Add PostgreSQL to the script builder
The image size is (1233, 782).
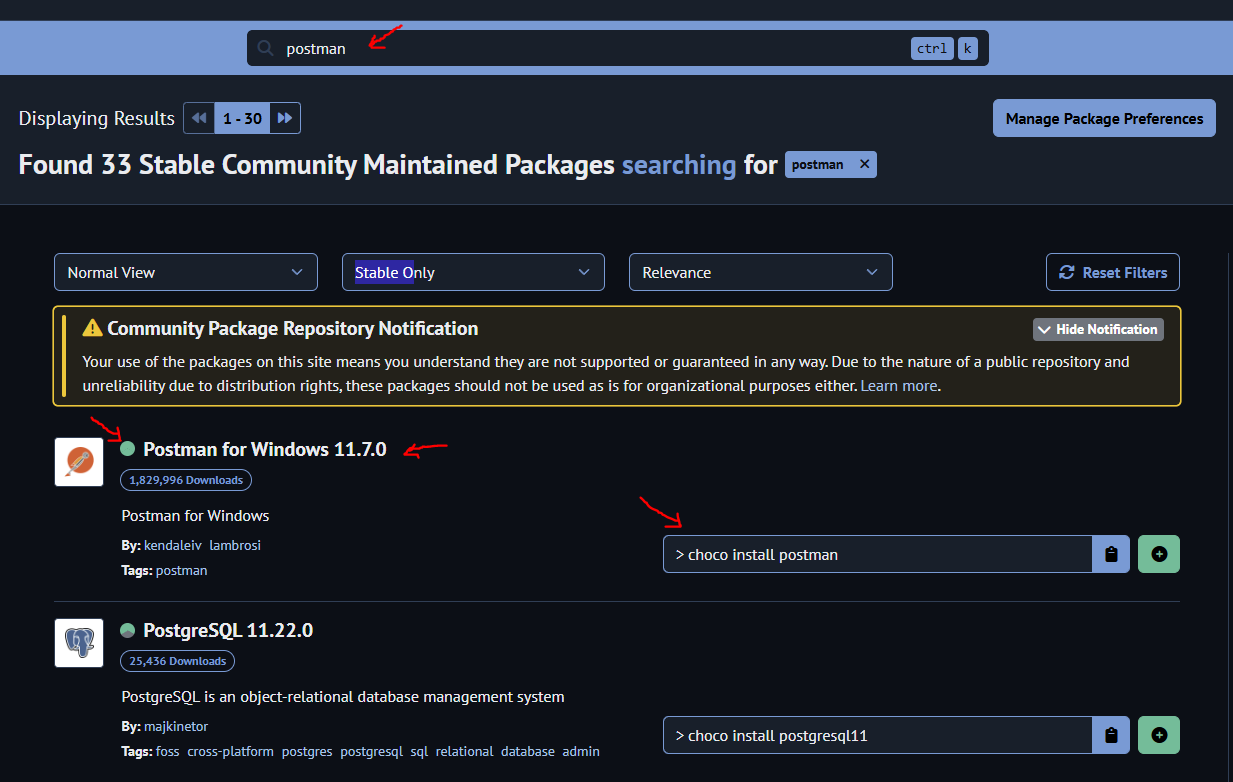click(x=1159, y=735)
